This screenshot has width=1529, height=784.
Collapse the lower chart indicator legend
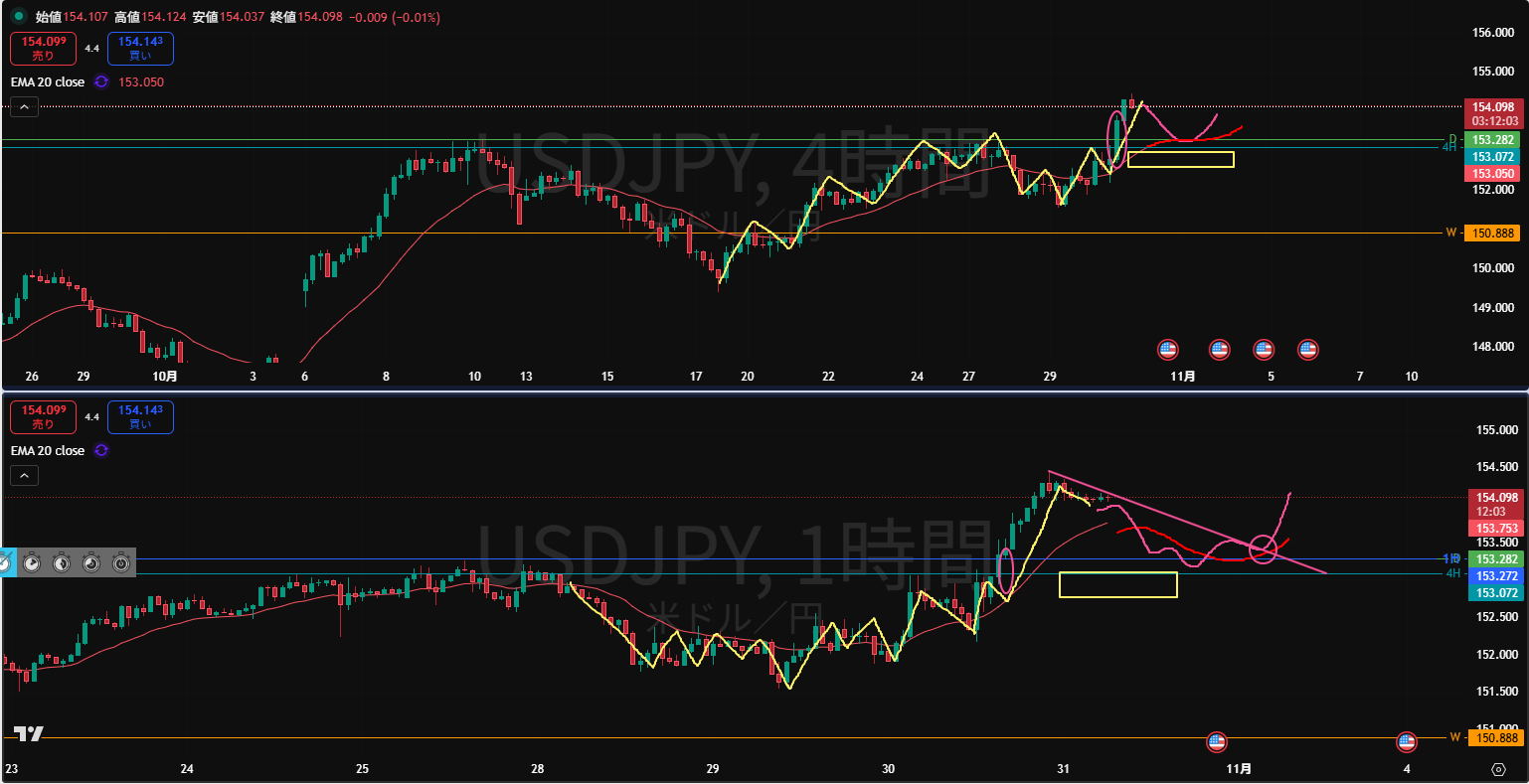pyautogui.click(x=24, y=476)
